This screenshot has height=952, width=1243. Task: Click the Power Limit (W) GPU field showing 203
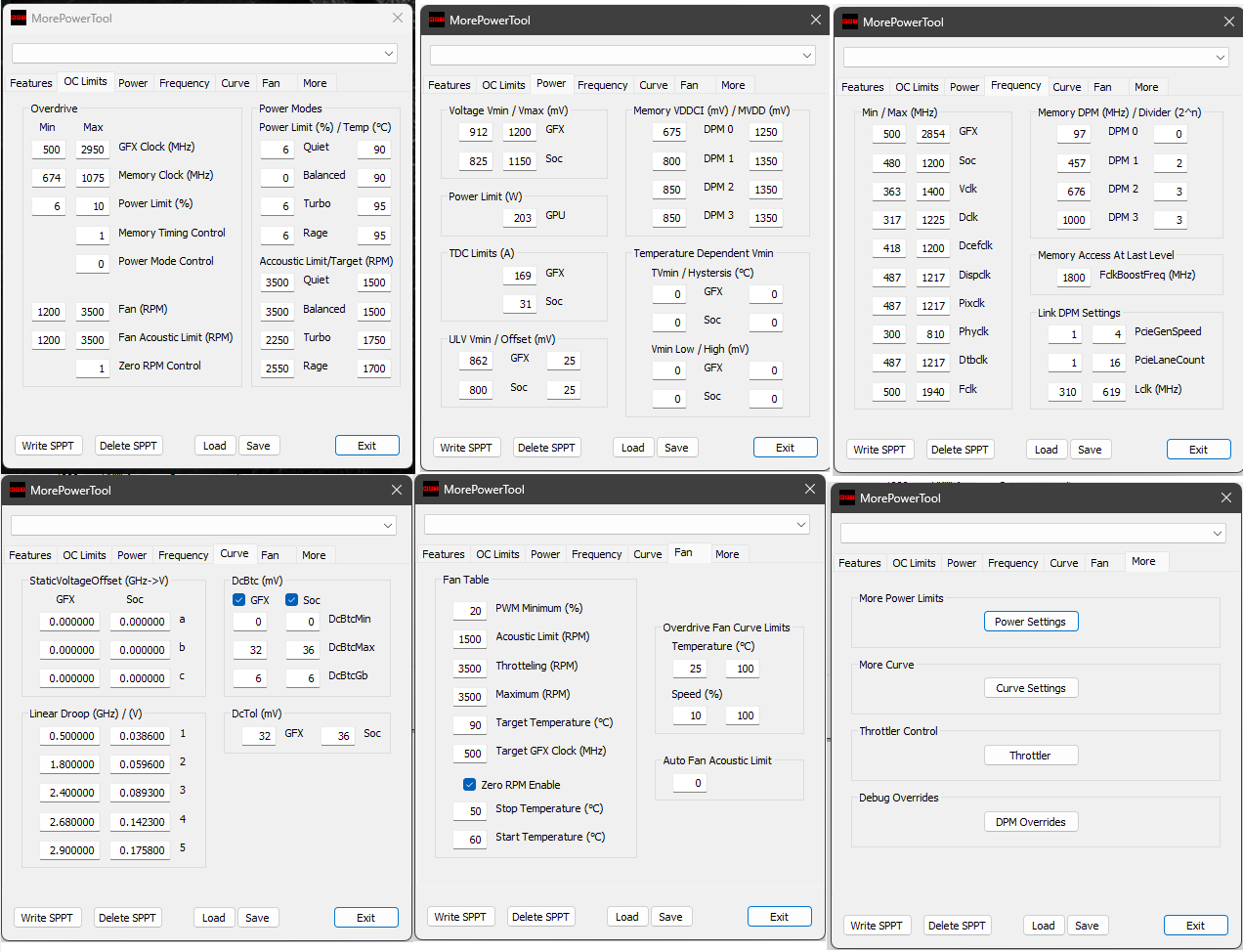click(519, 218)
